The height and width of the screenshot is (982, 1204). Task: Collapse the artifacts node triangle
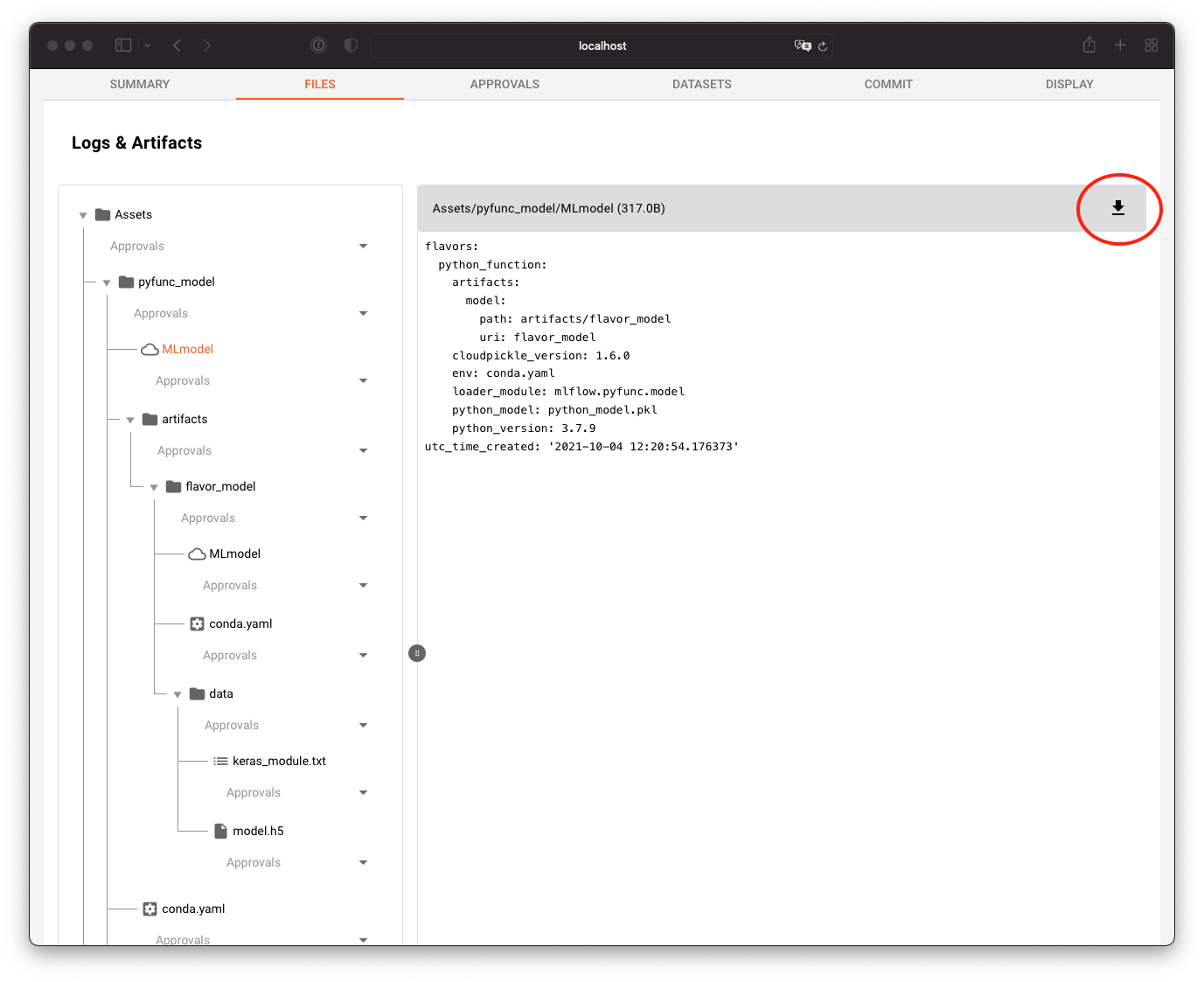(x=130, y=420)
